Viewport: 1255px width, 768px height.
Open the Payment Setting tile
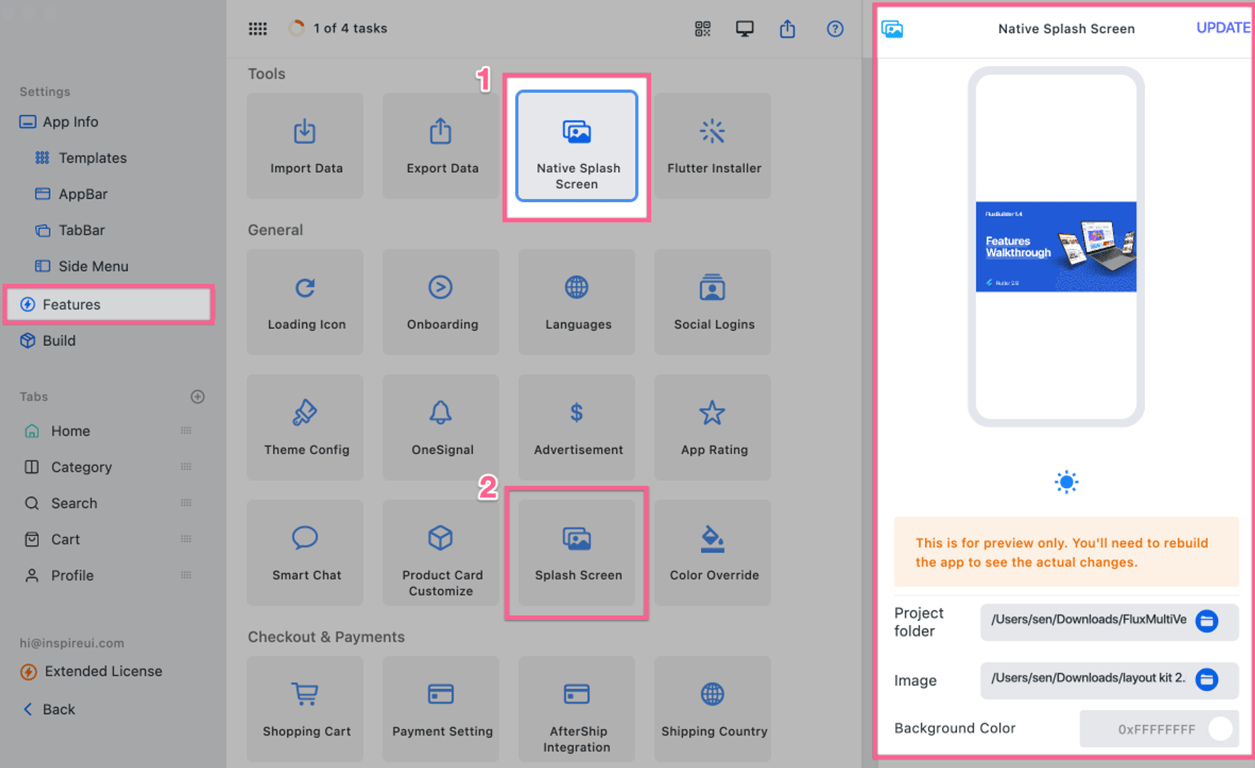[x=441, y=709]
